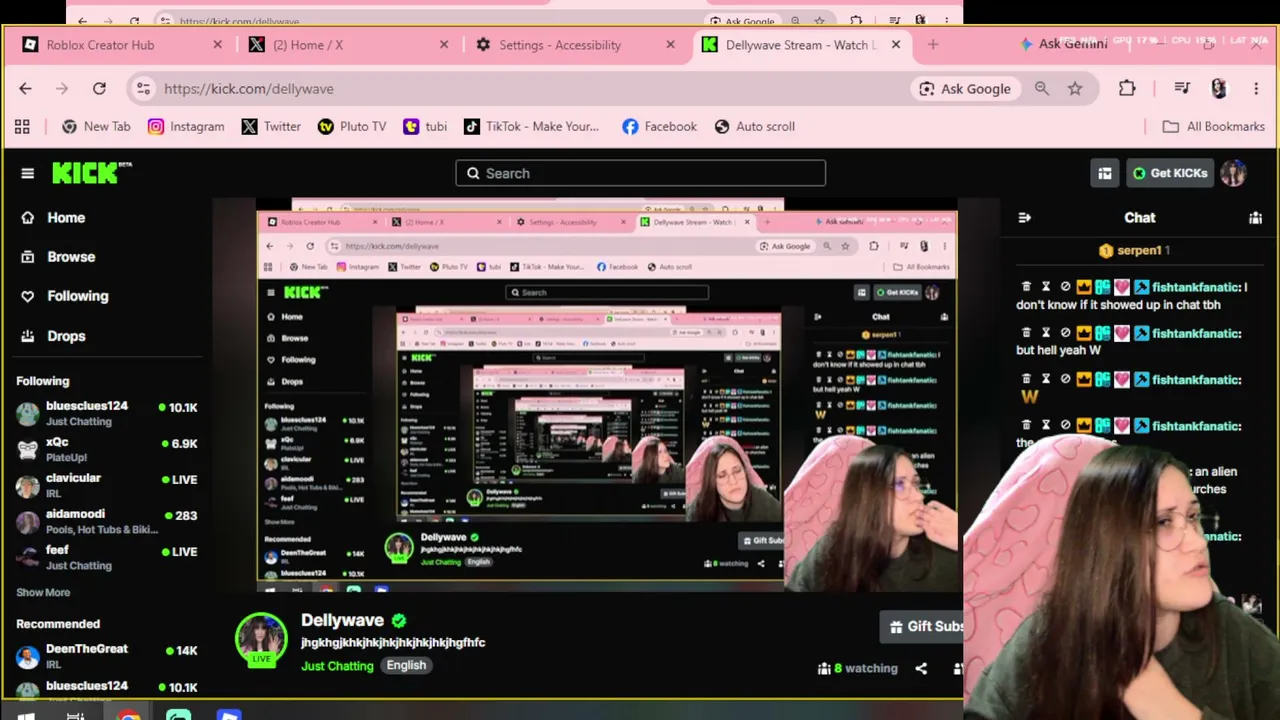The image size is (1280, 720).
Task: Open Task View on the taskbar
Action: click(x=75, y=714)
